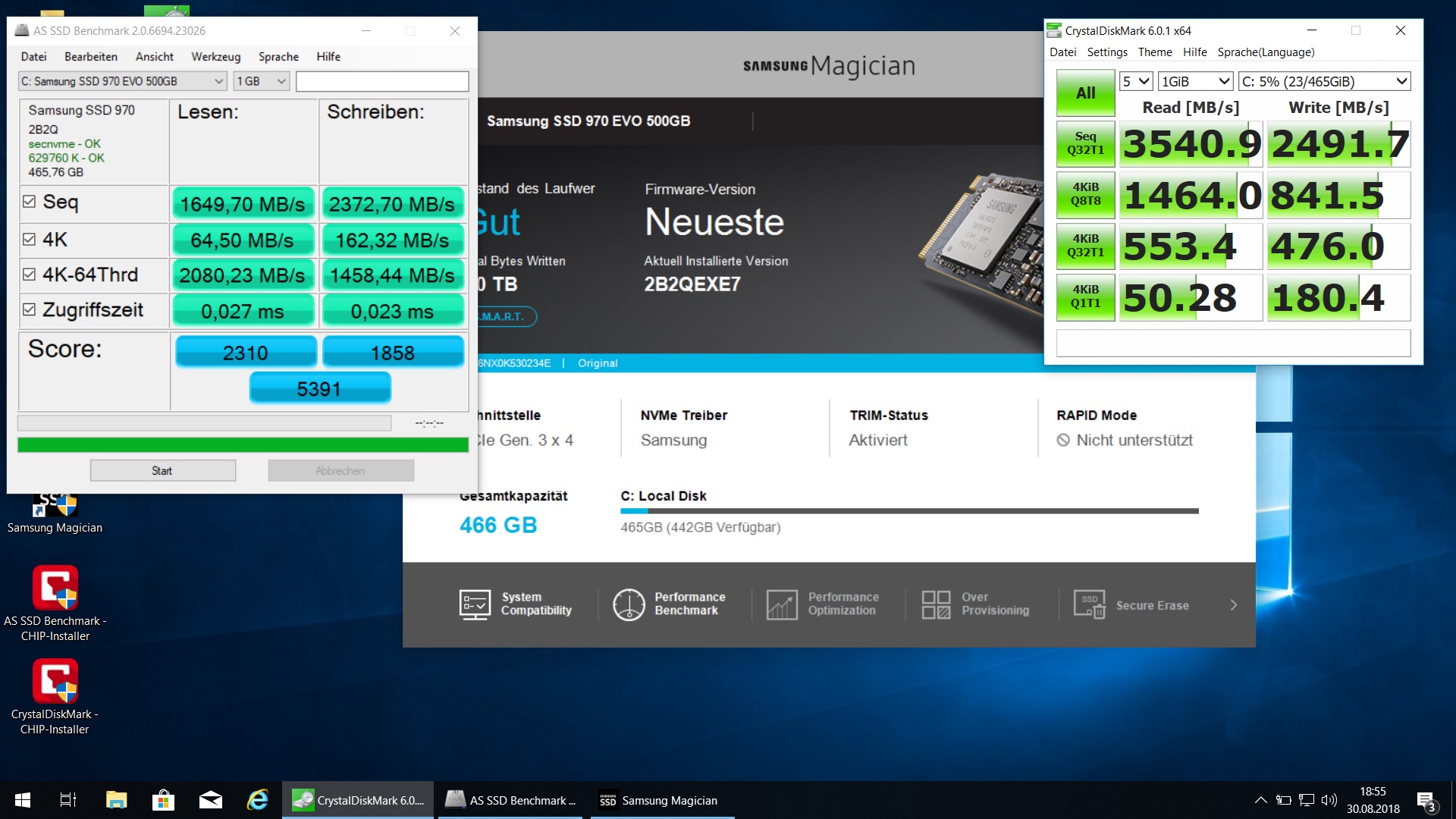Toggle the 4K-64Thrd checkbox
The height and width of the screenshot is (819, 1456).
click(30, 275)
